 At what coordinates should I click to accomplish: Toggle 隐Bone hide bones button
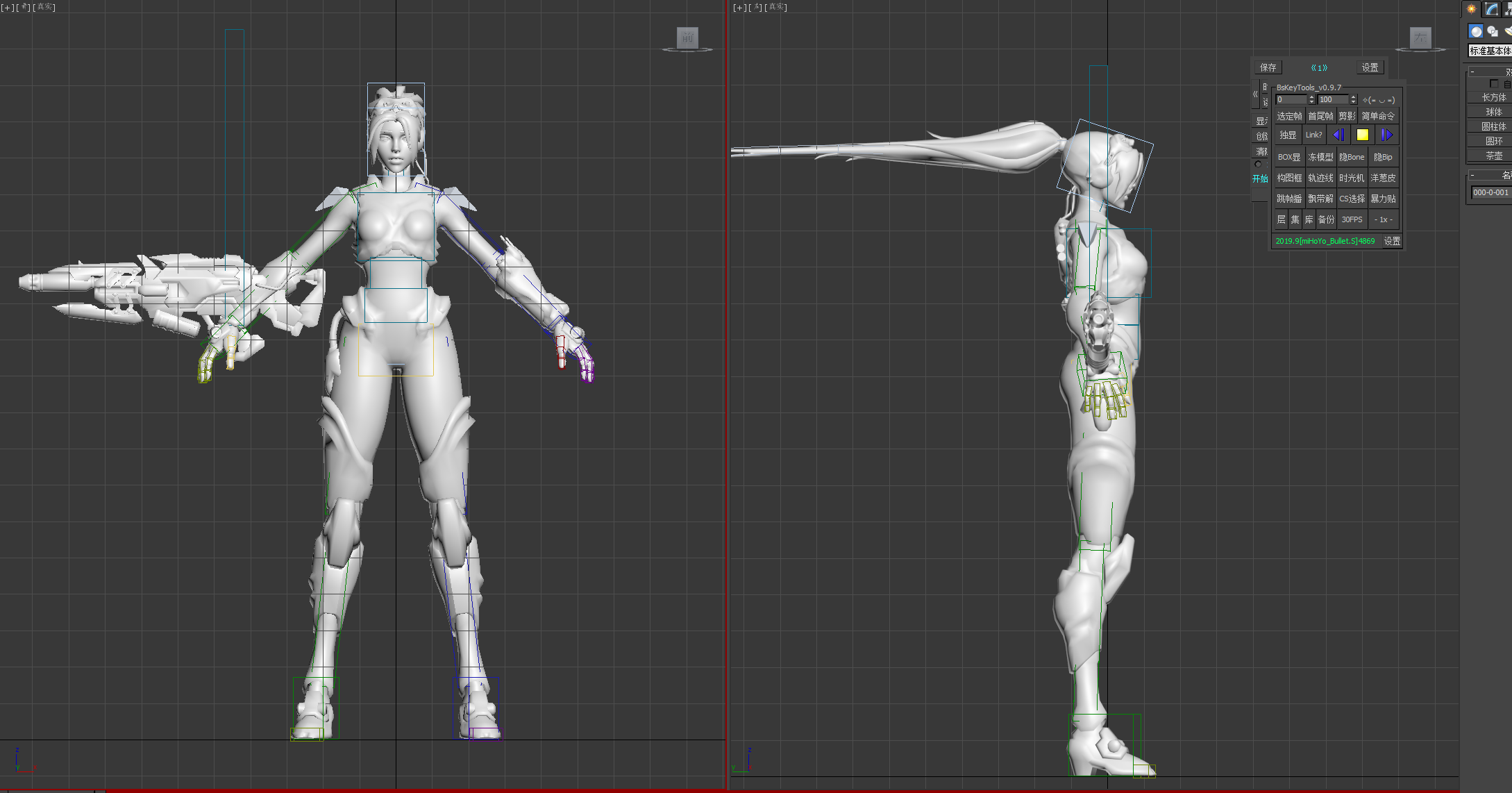click(x=1352, y=158)
